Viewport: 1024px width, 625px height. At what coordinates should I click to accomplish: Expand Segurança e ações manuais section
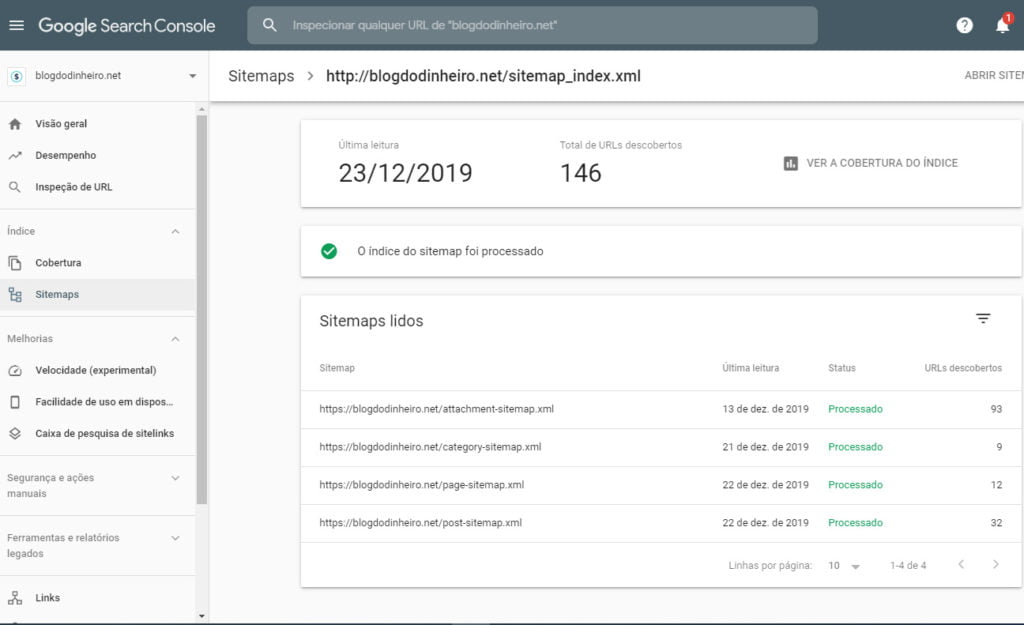pyautogui.click(x=175, y=478)
